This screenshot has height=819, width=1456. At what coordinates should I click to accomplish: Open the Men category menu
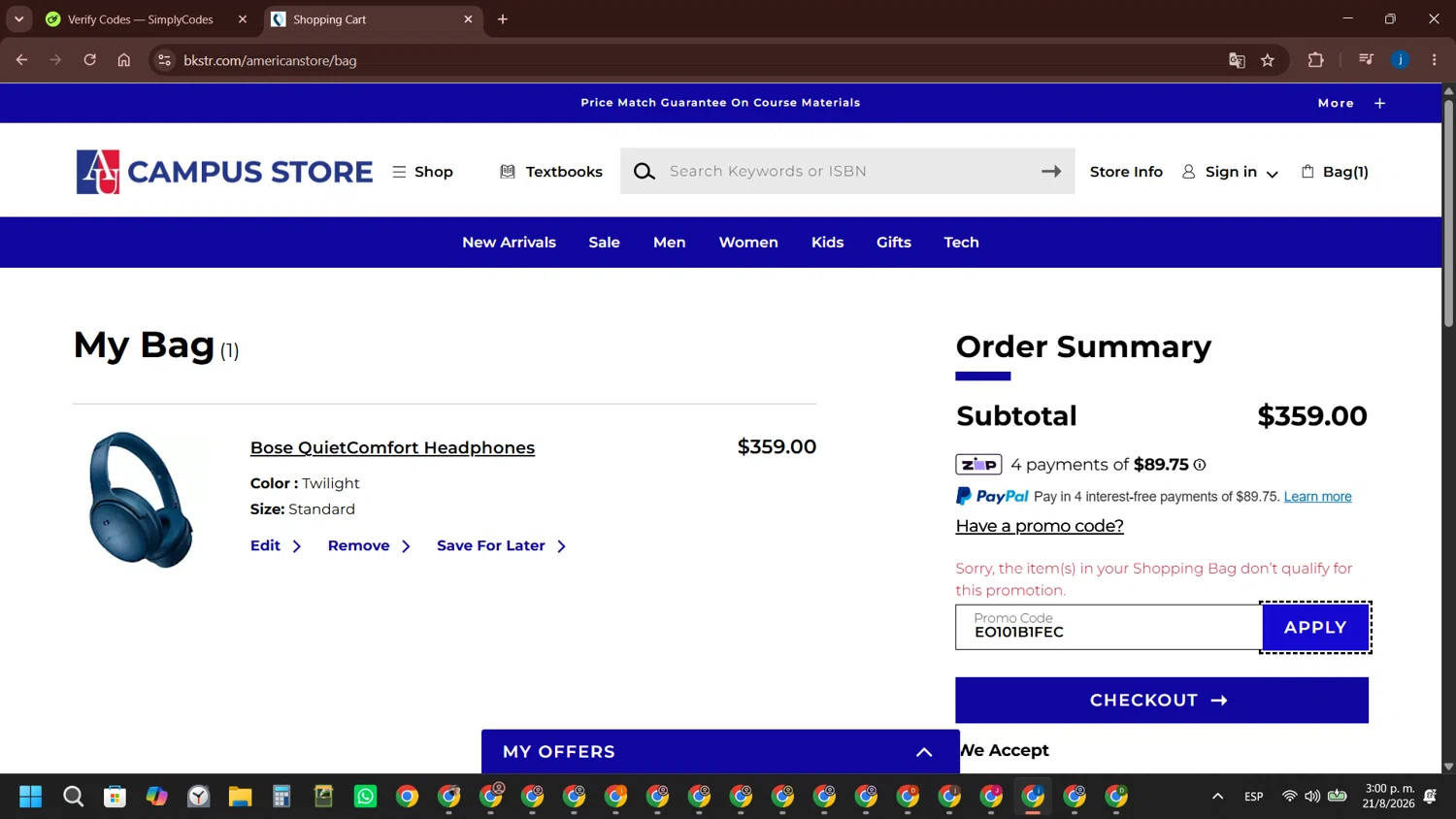point(670,243)
